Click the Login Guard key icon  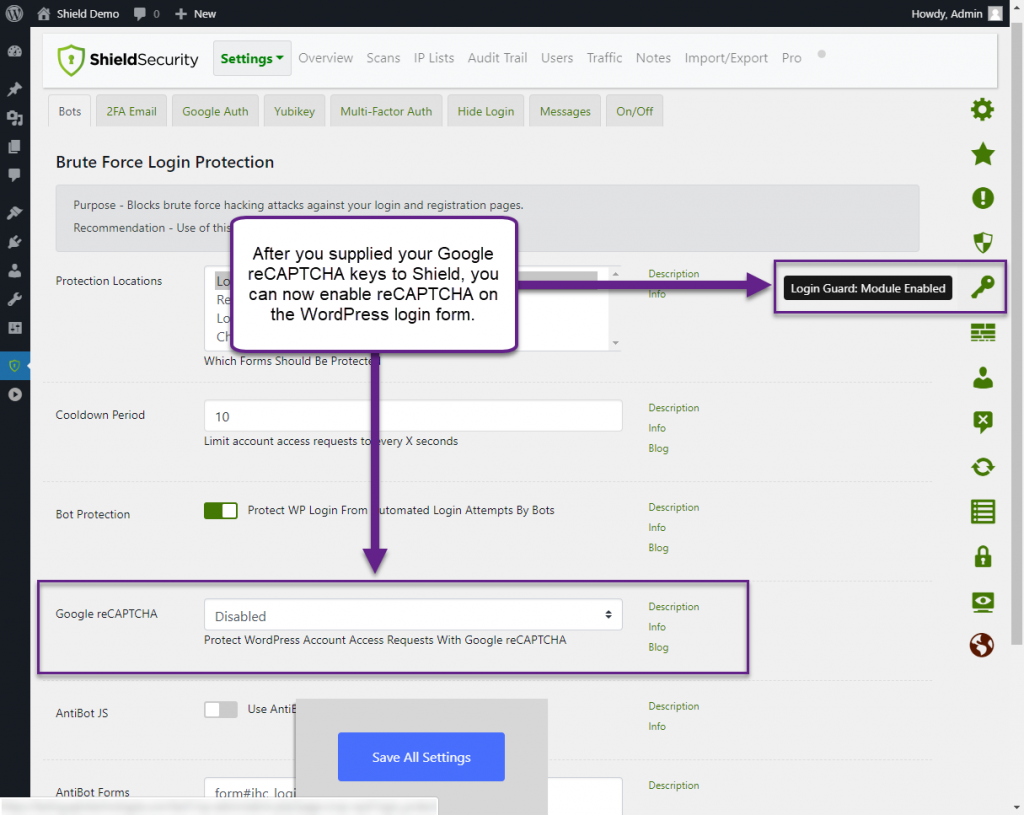[x=982, y=287]
